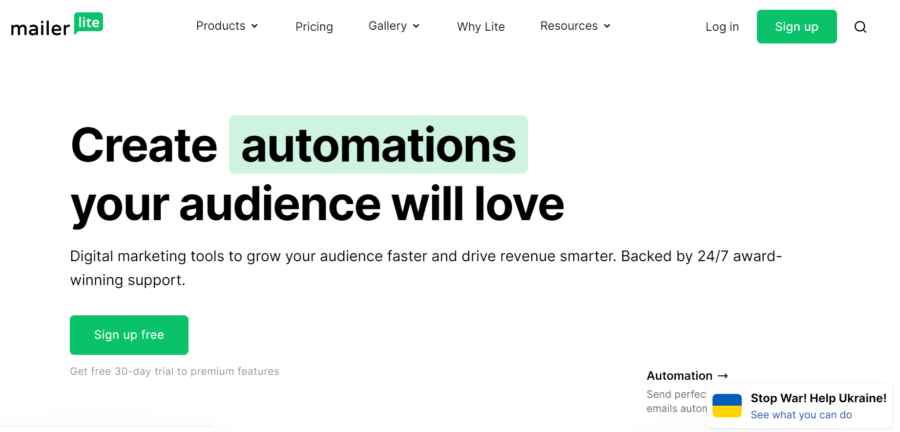This screenshot has width=900, height=432.
Task: Open the Gallery menu item
Action: tap(394, 26)
